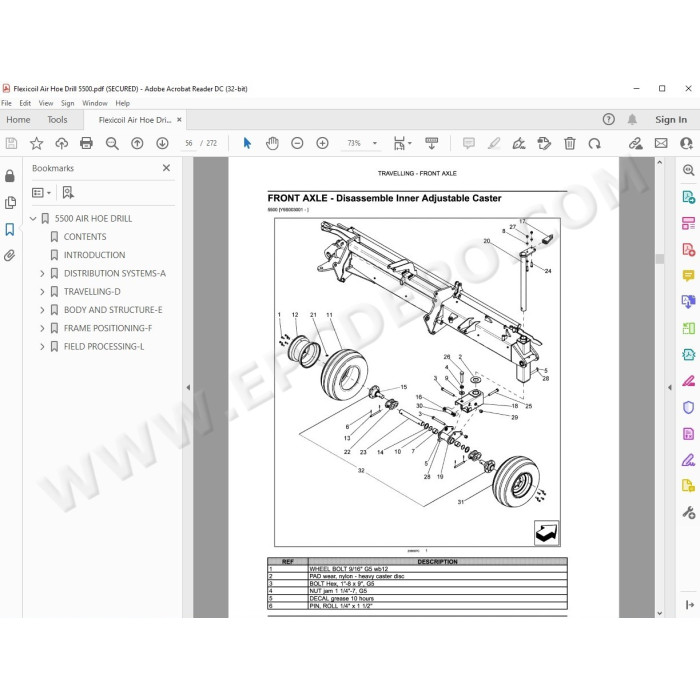Open the Protect shield tool
This screenshot has width=700, height=700.
coord(688,407)
